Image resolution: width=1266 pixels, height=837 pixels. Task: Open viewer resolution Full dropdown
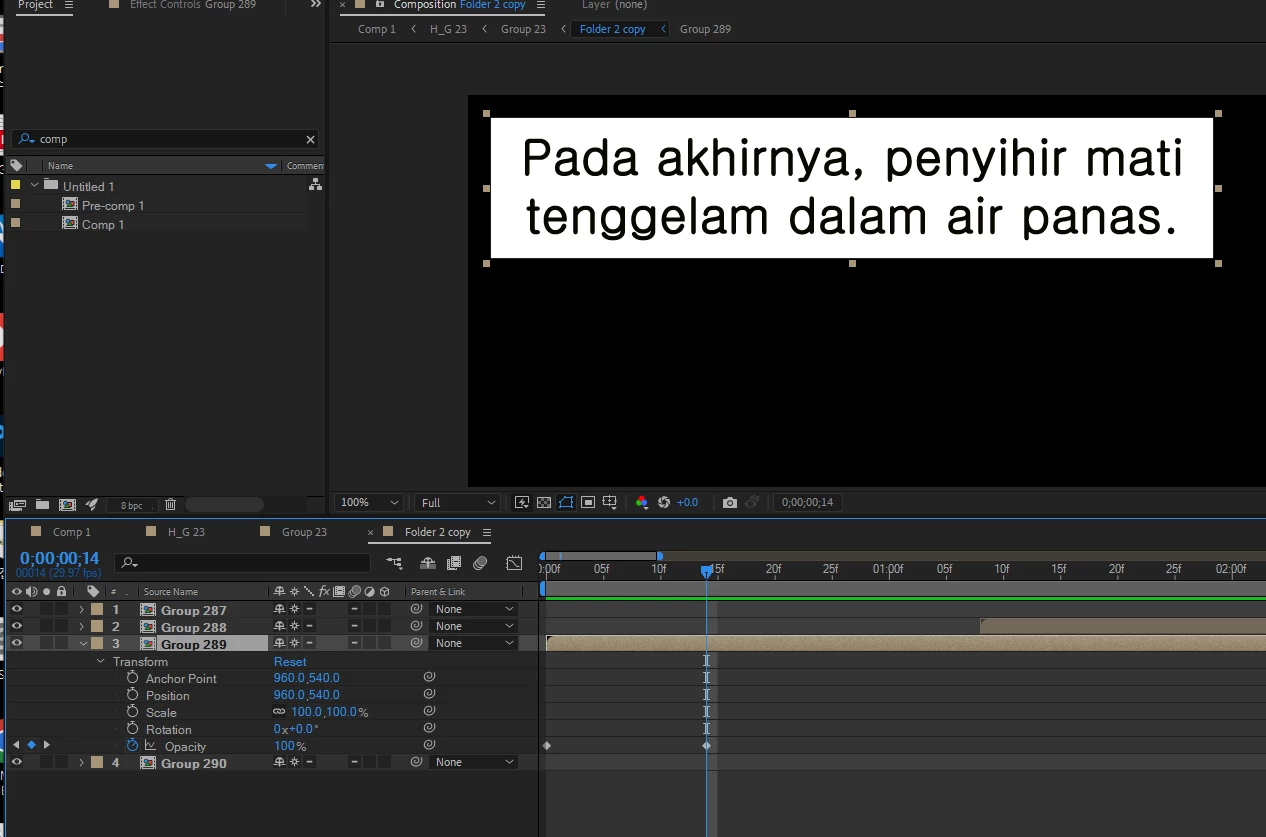point(458,502)
